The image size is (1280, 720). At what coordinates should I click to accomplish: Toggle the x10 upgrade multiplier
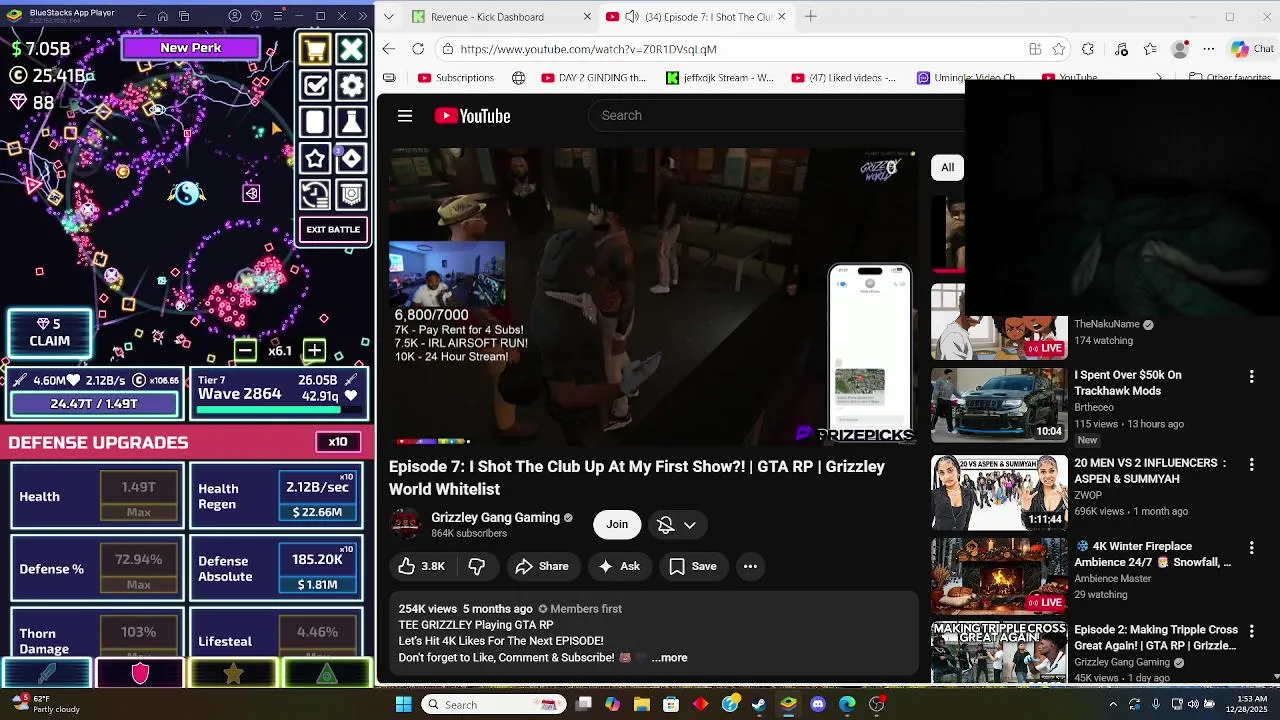(338, 442)
